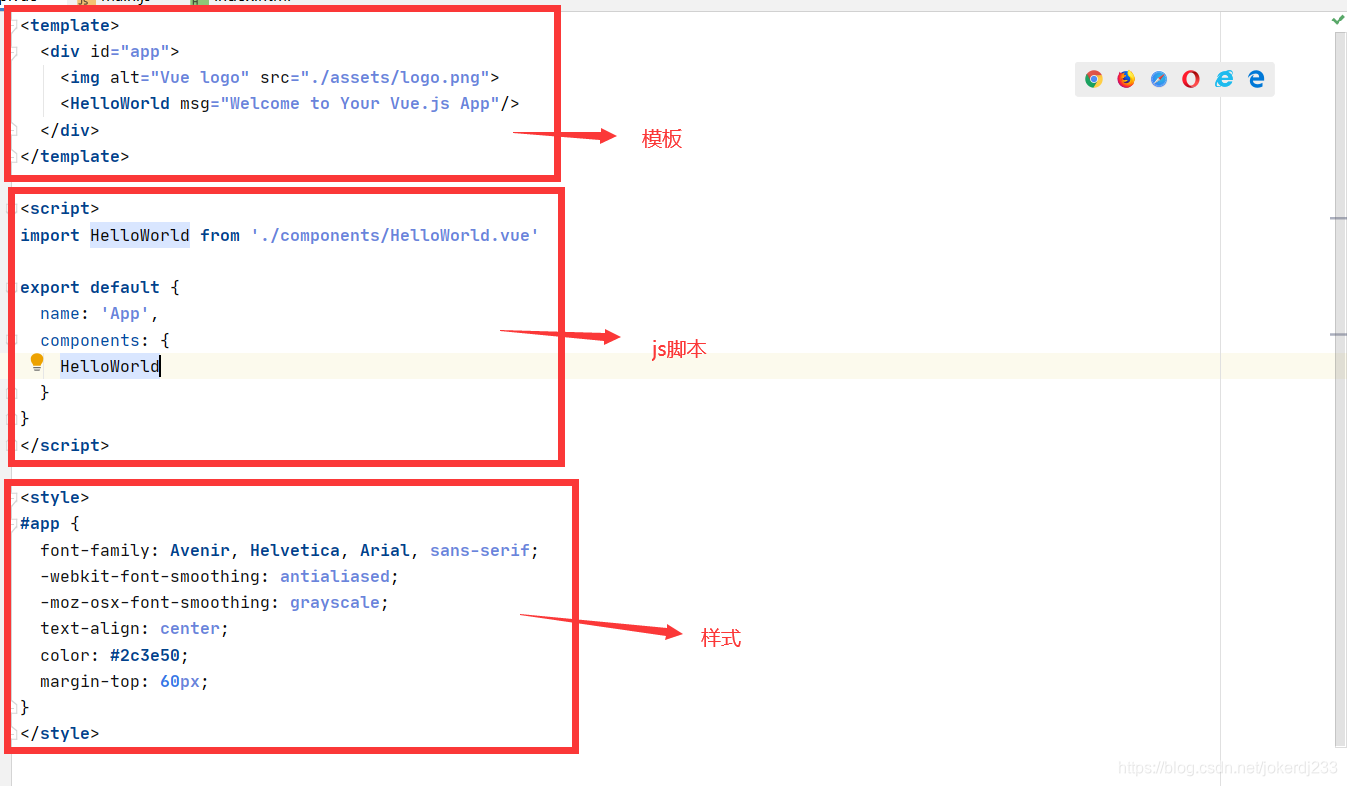Screen dimensions: 1347x786
Task: Click the yellow lightbulb intention icon
Action: pyautogui.click(x=37, y=363)
